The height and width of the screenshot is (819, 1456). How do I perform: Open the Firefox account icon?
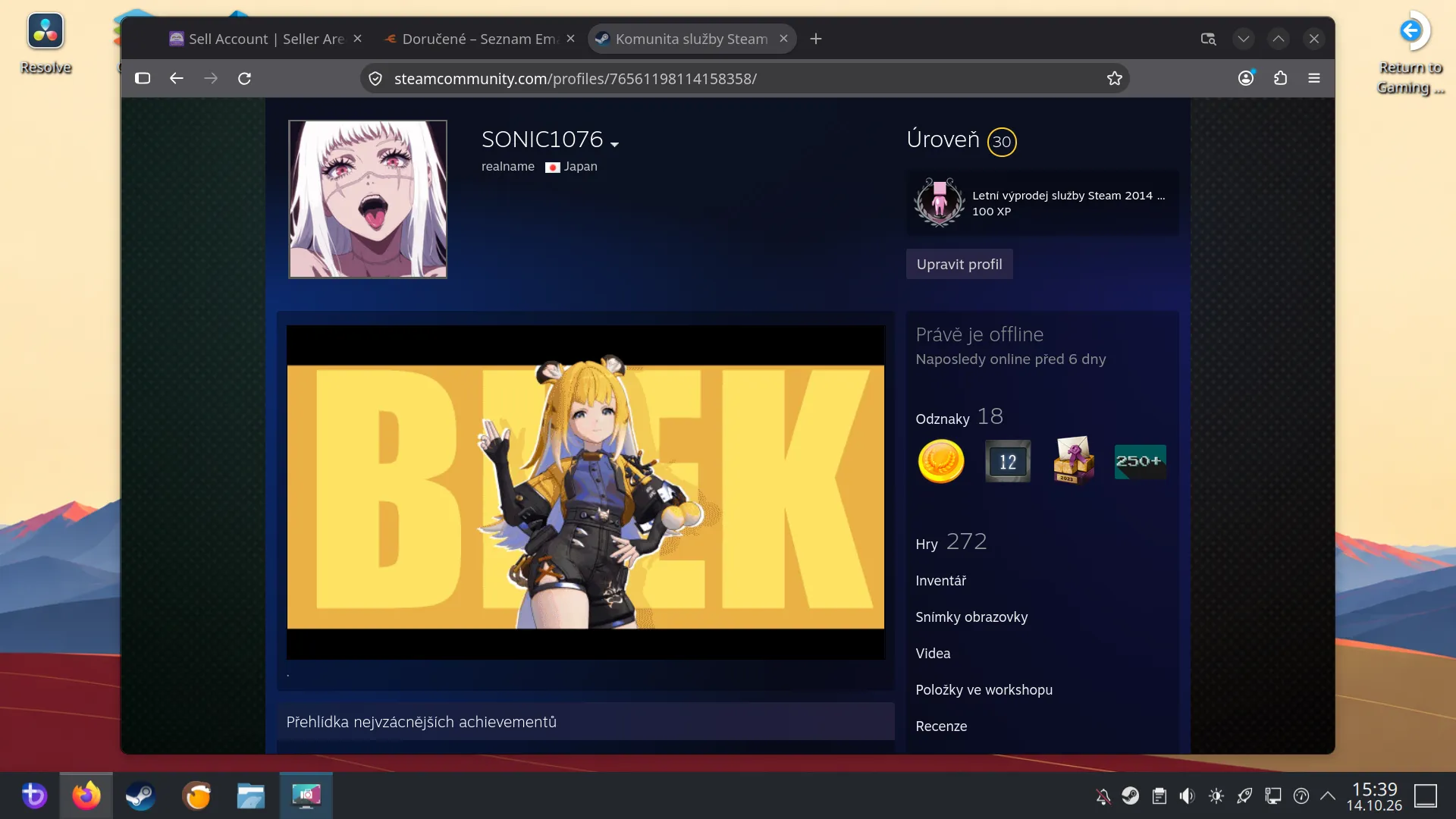tap(1246, 78)
